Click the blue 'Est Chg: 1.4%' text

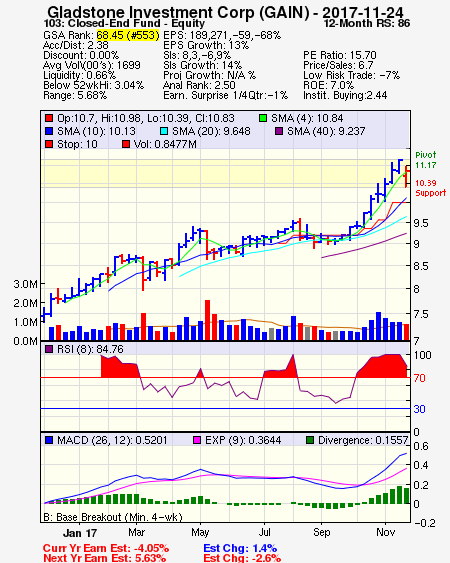coord(240,548)
